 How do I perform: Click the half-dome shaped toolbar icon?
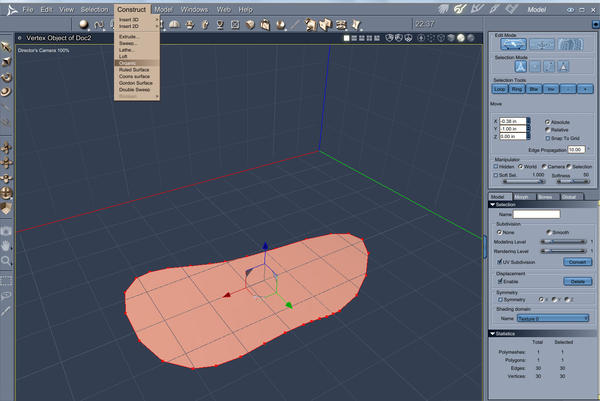174,25
